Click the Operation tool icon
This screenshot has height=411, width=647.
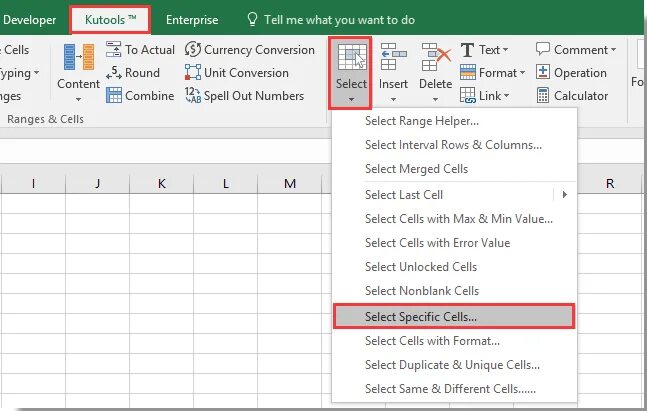[x=543, y=72]
